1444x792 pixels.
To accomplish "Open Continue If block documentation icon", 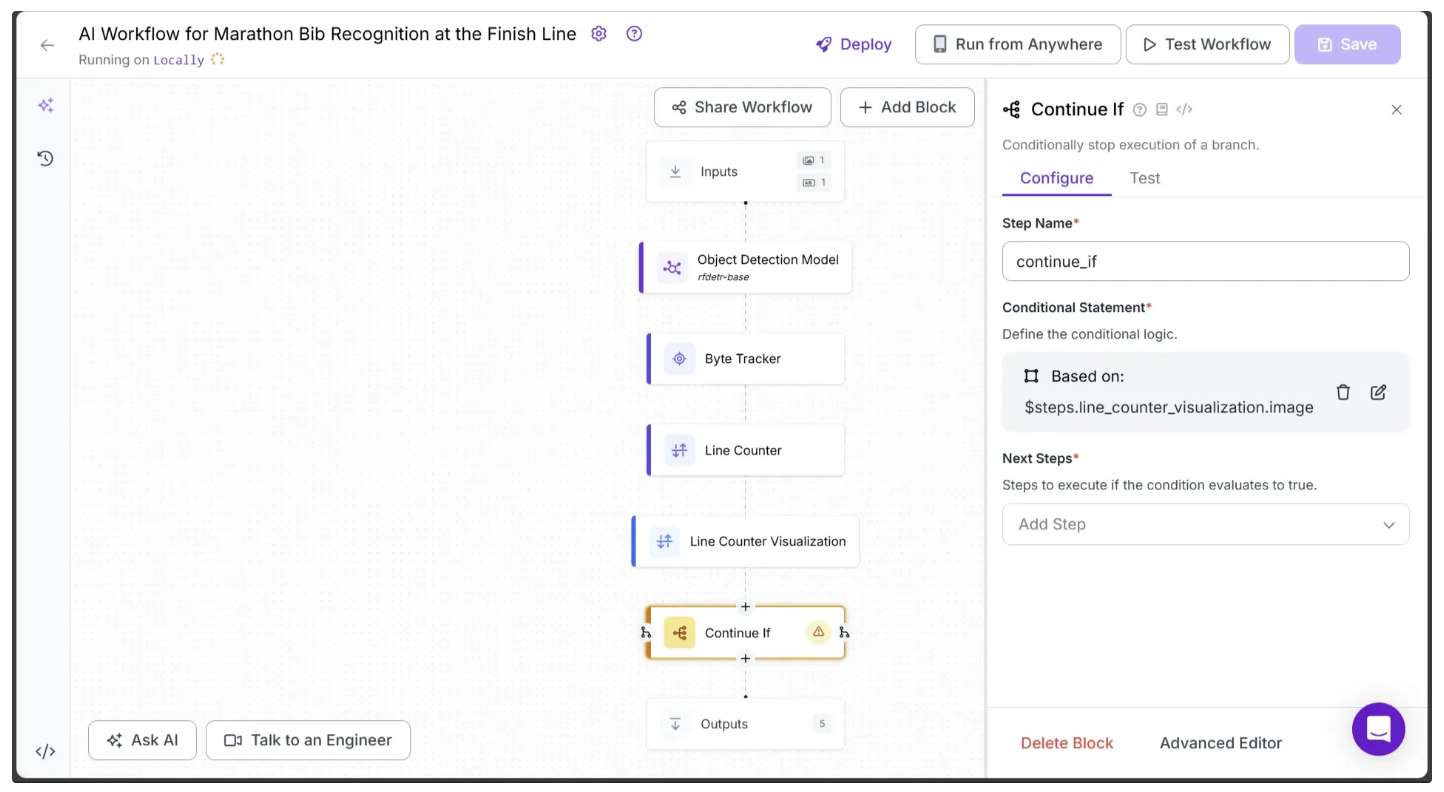I will (x=1162, y=110).
